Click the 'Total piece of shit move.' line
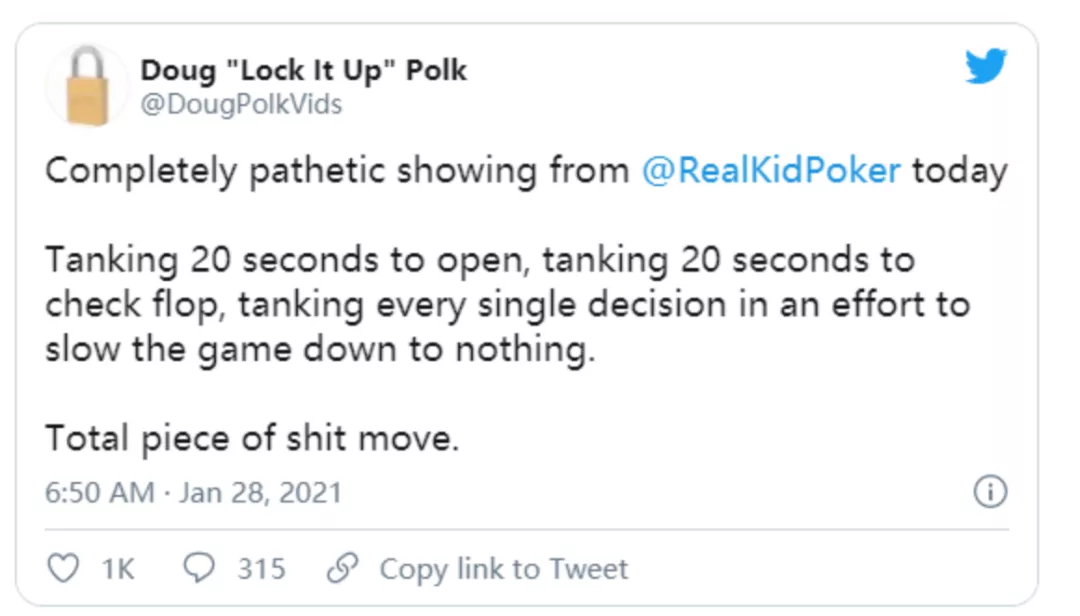The width and height of the screenshot is (1080, 616). tap(252, 438)
